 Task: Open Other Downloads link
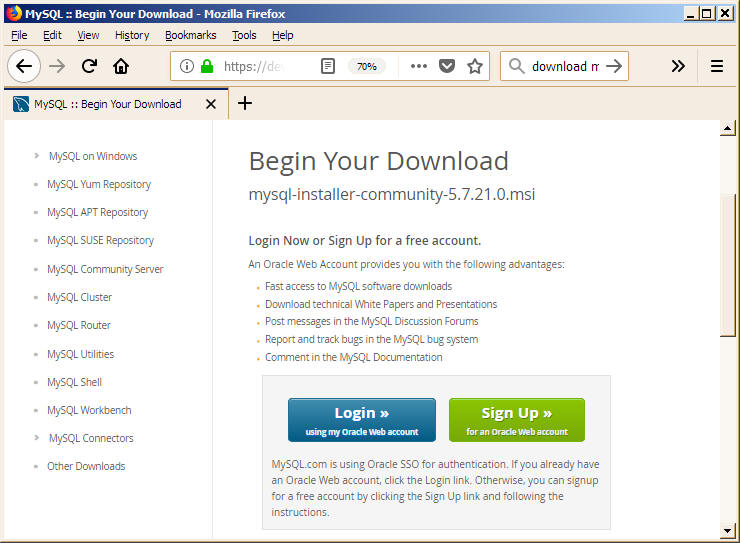86,466
